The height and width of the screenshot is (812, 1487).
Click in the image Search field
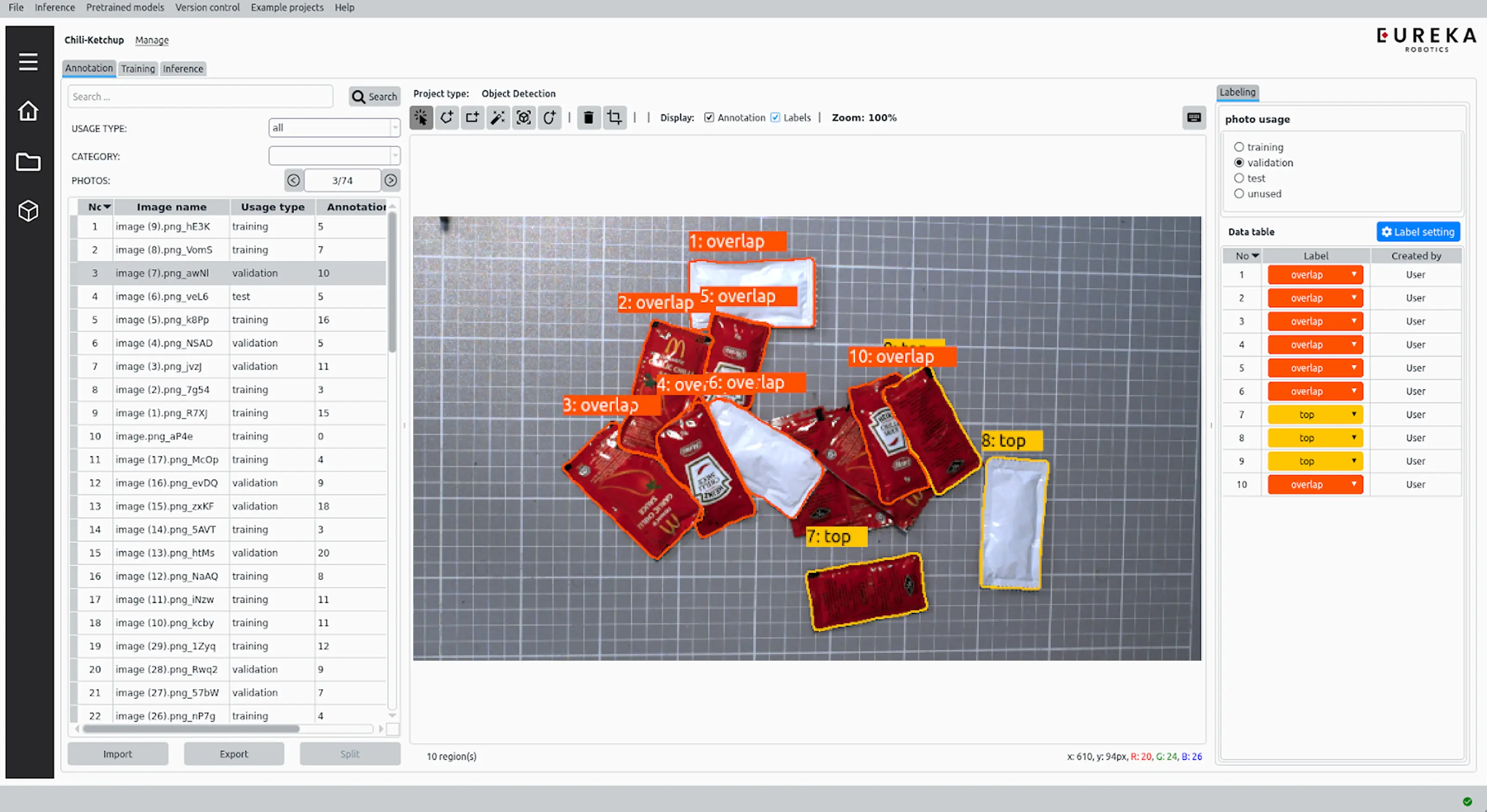[200, 97]
